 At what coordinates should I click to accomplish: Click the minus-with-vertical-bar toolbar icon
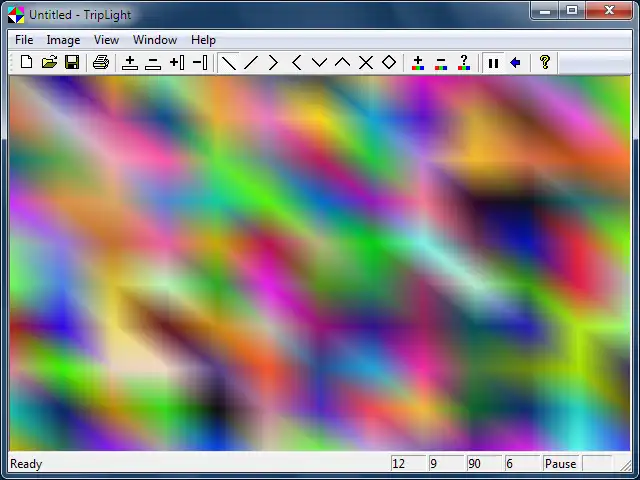point(200,63)
